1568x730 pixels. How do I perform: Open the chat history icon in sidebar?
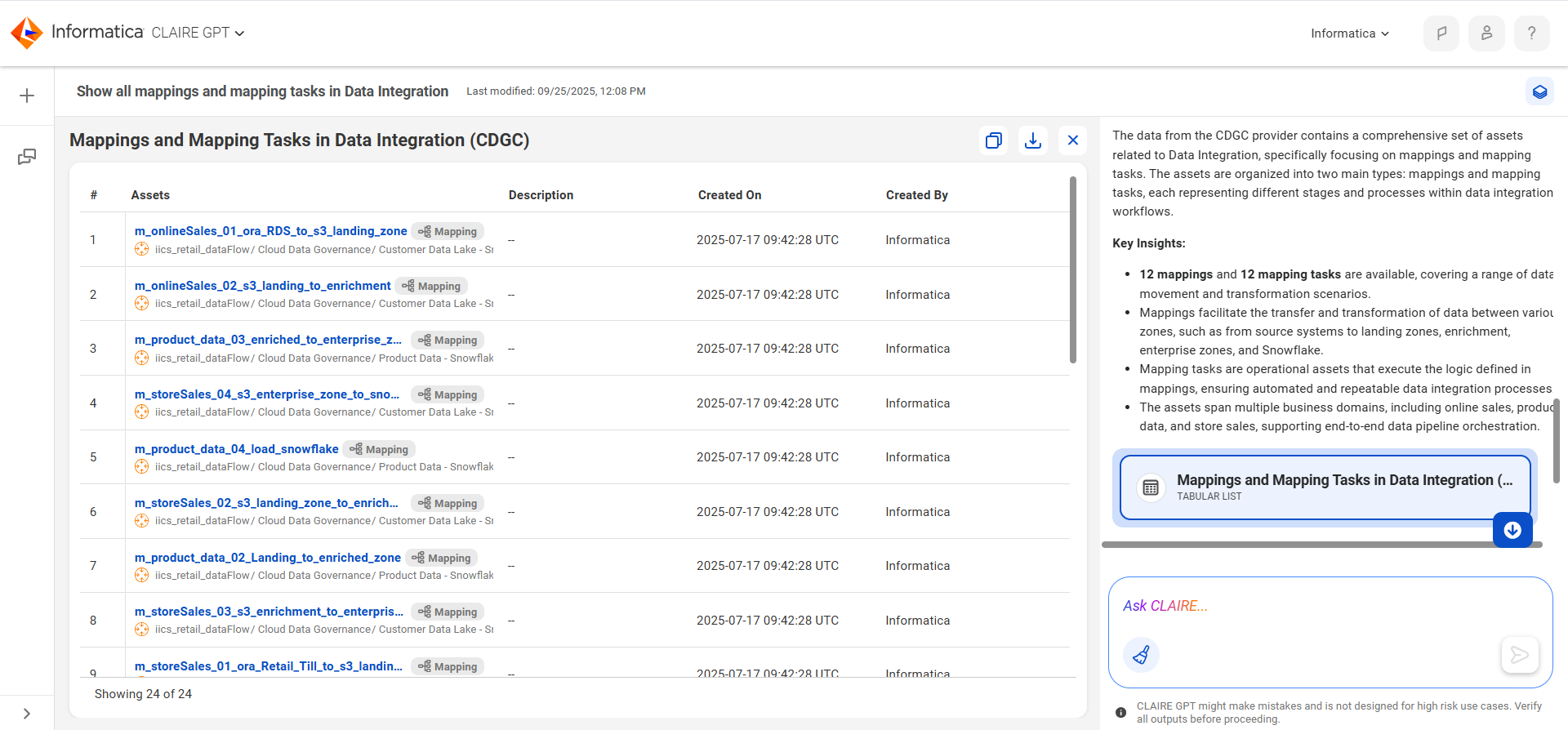(27, 157)
